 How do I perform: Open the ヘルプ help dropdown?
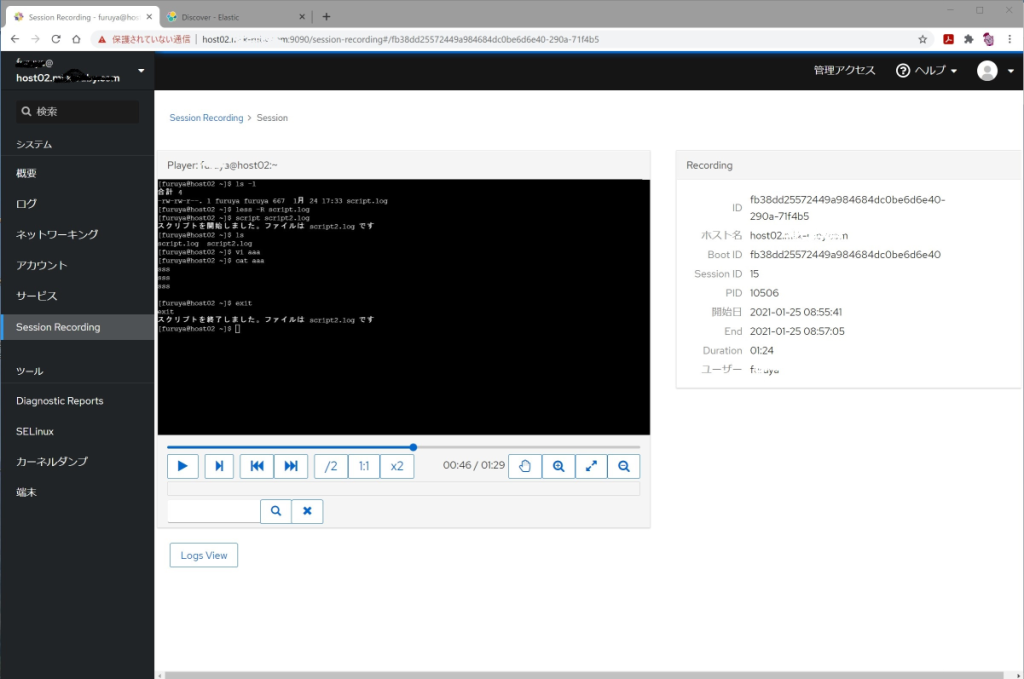tap(926, 71)
